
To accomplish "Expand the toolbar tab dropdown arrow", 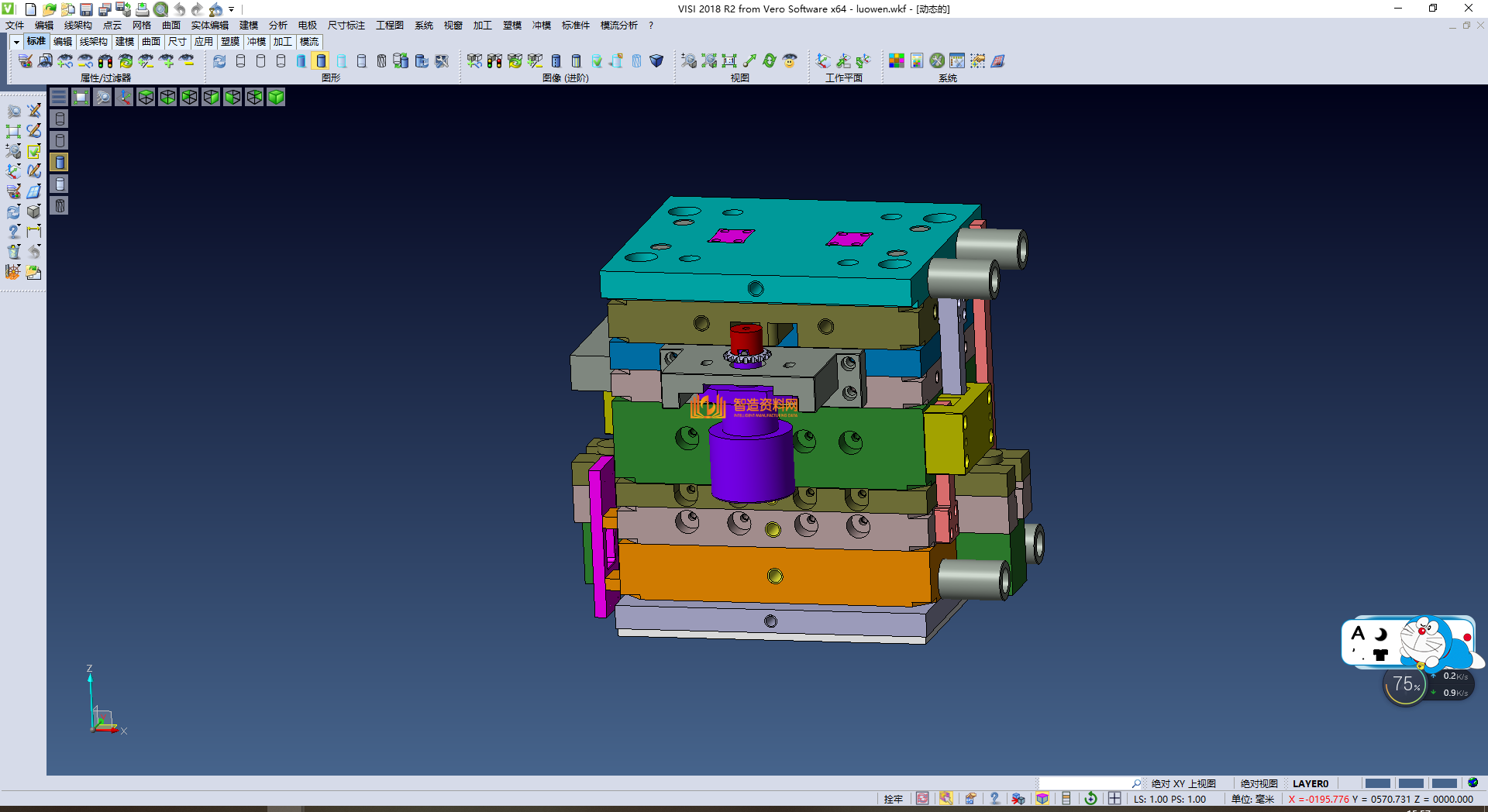I will (15, 42).
